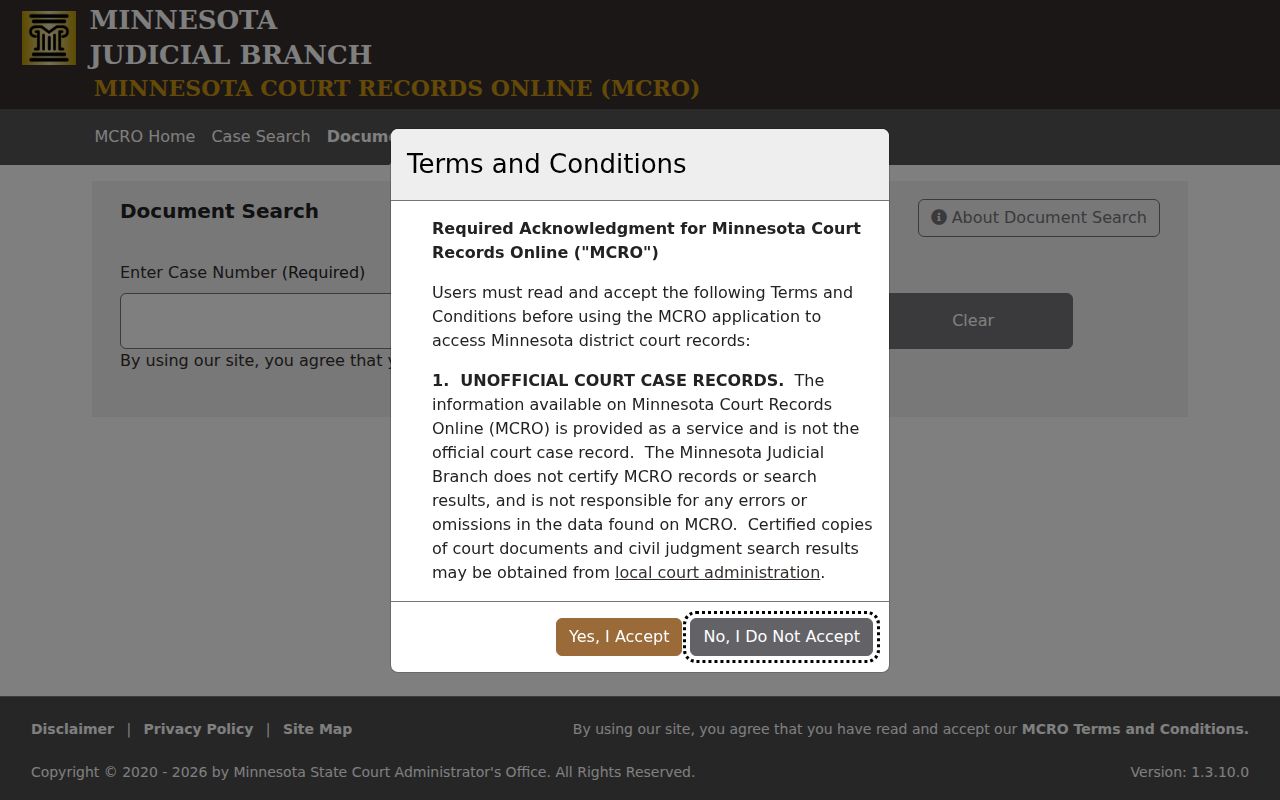Click the Minnesota Judicial Branch header text

(x=230, y=37)
